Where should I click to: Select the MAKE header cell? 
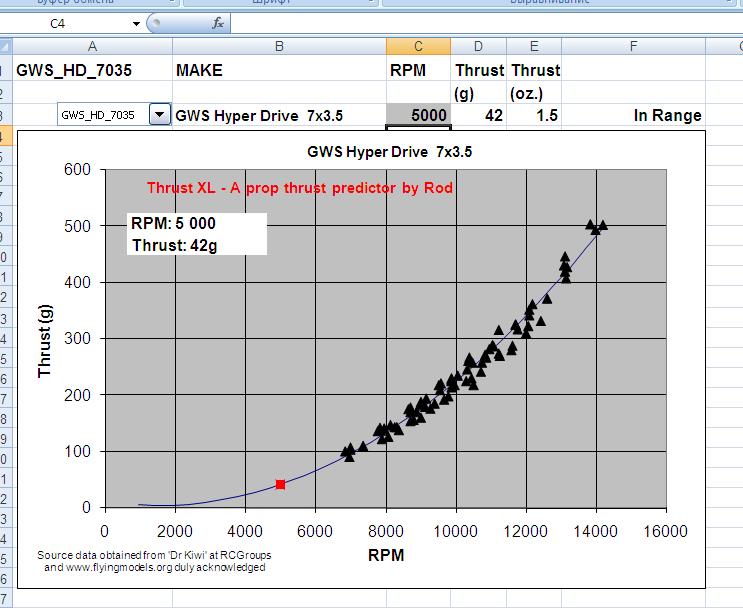click(x=280, y=70)
